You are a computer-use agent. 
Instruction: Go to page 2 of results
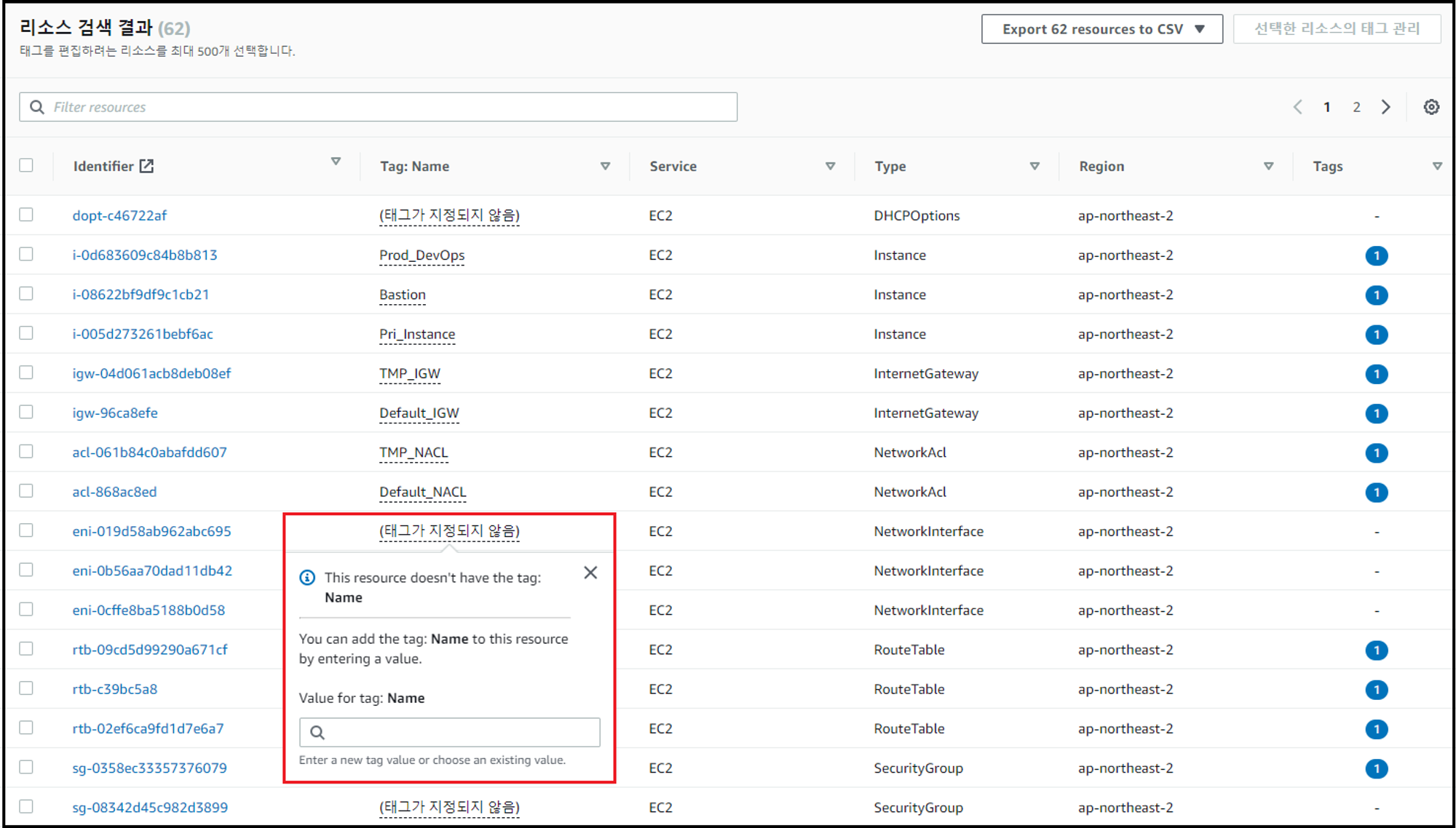1356,107
